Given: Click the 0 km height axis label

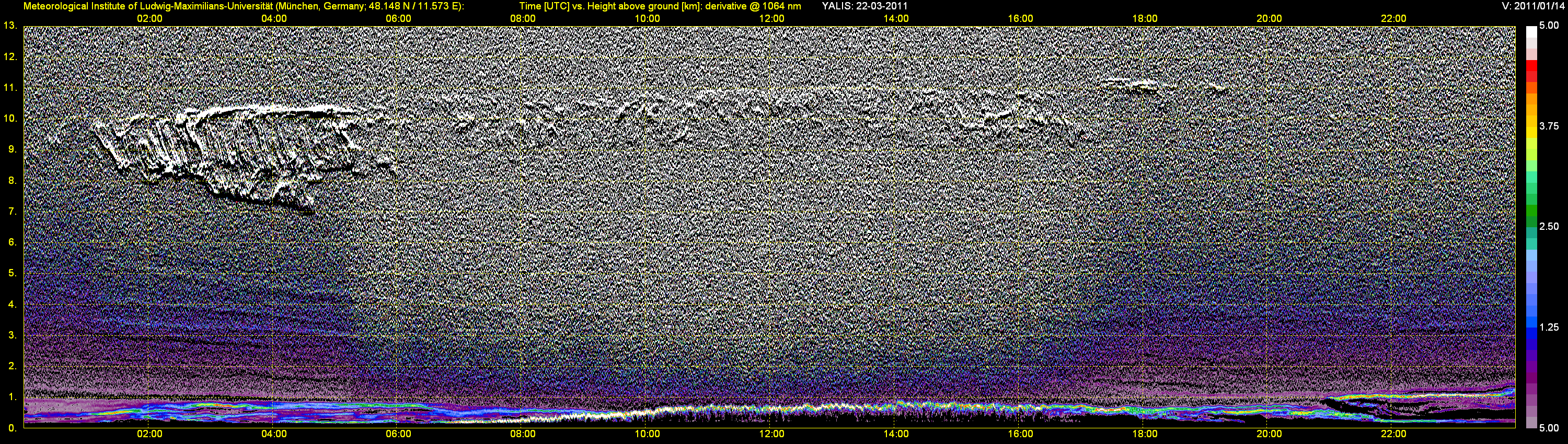Looking at the screenshot, I should [x=12, y=428].
